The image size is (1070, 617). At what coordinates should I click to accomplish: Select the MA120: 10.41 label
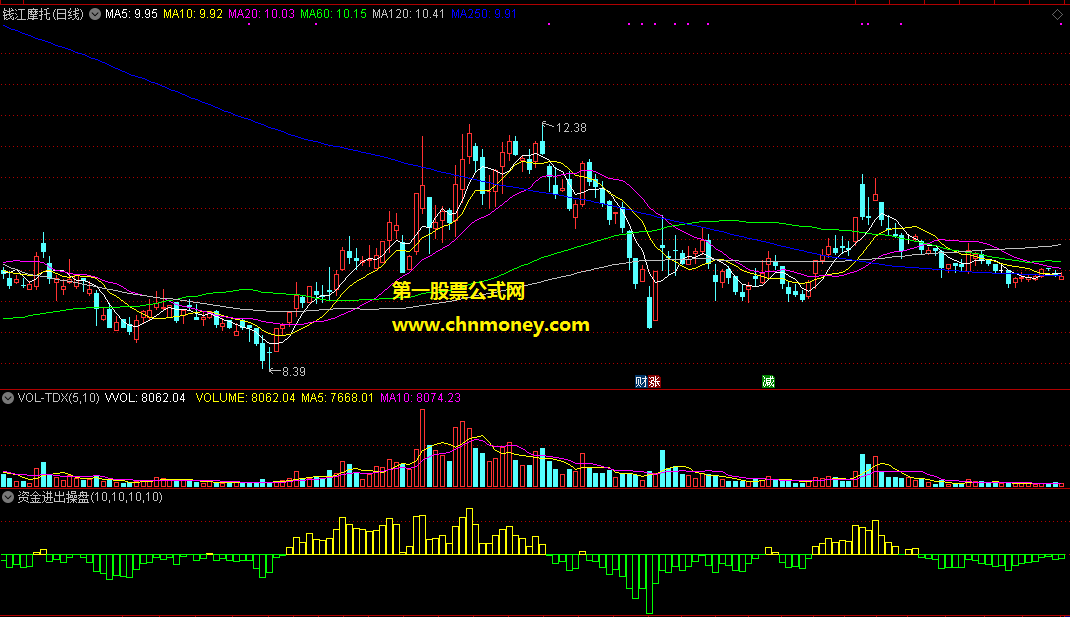tap(408, 14)
